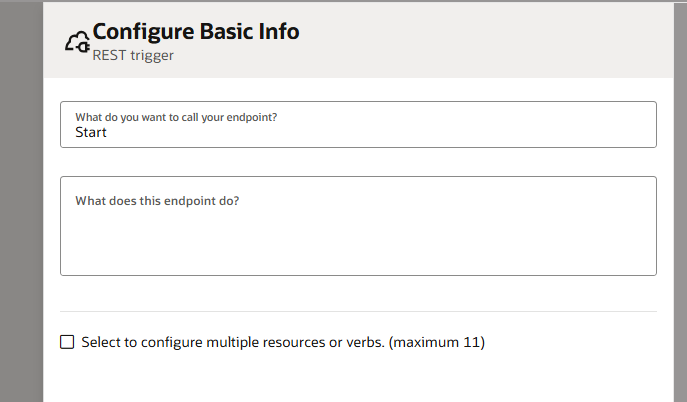Click the 'Configure Basic Info' heading

click(x=196, y=32)
